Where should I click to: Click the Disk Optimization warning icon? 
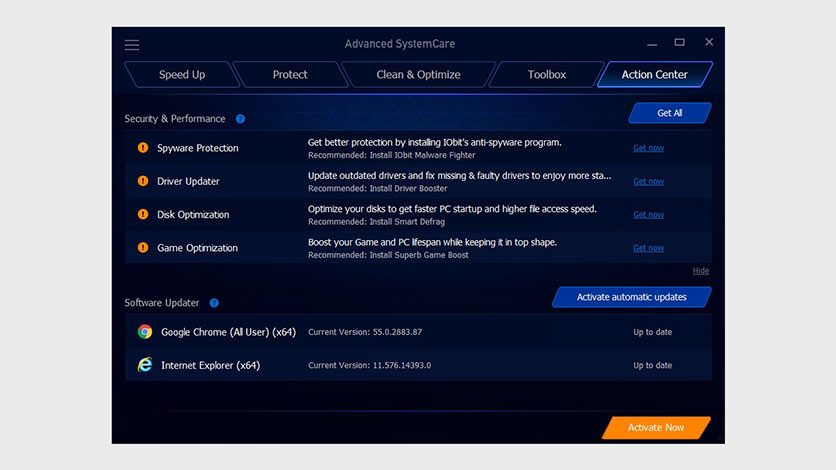tap(143, 214)
